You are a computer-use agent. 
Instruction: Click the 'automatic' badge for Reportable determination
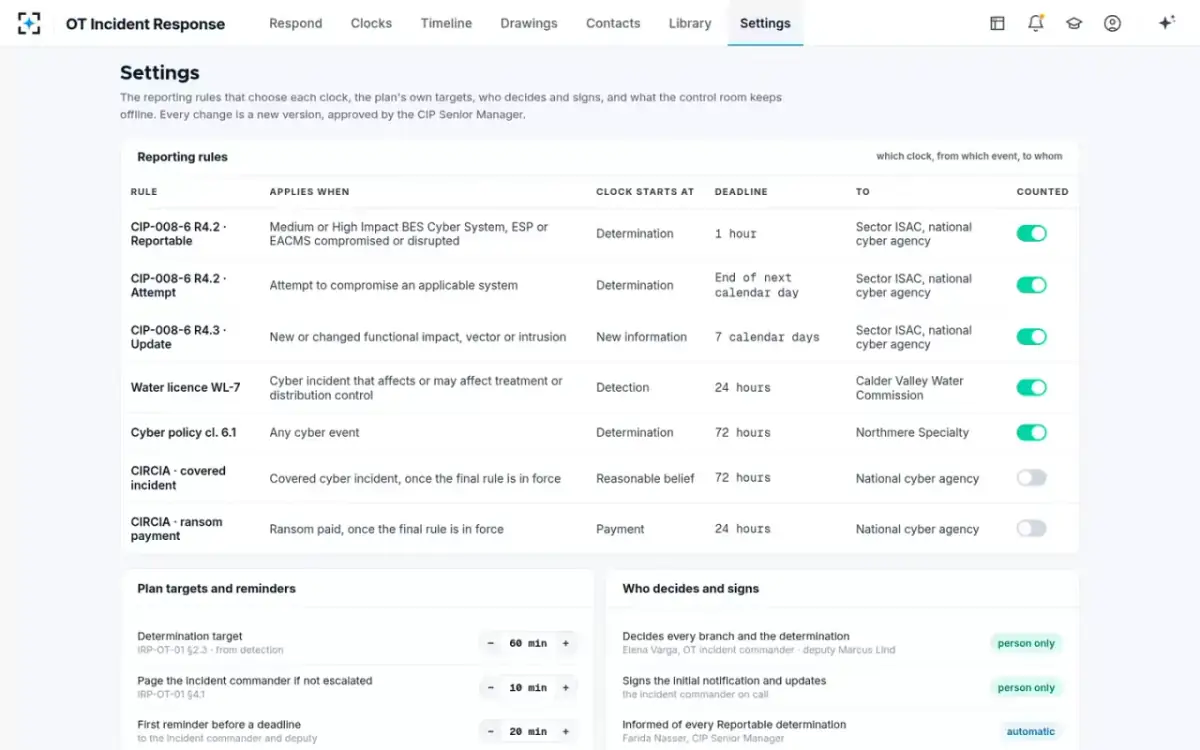[1030, 731]
